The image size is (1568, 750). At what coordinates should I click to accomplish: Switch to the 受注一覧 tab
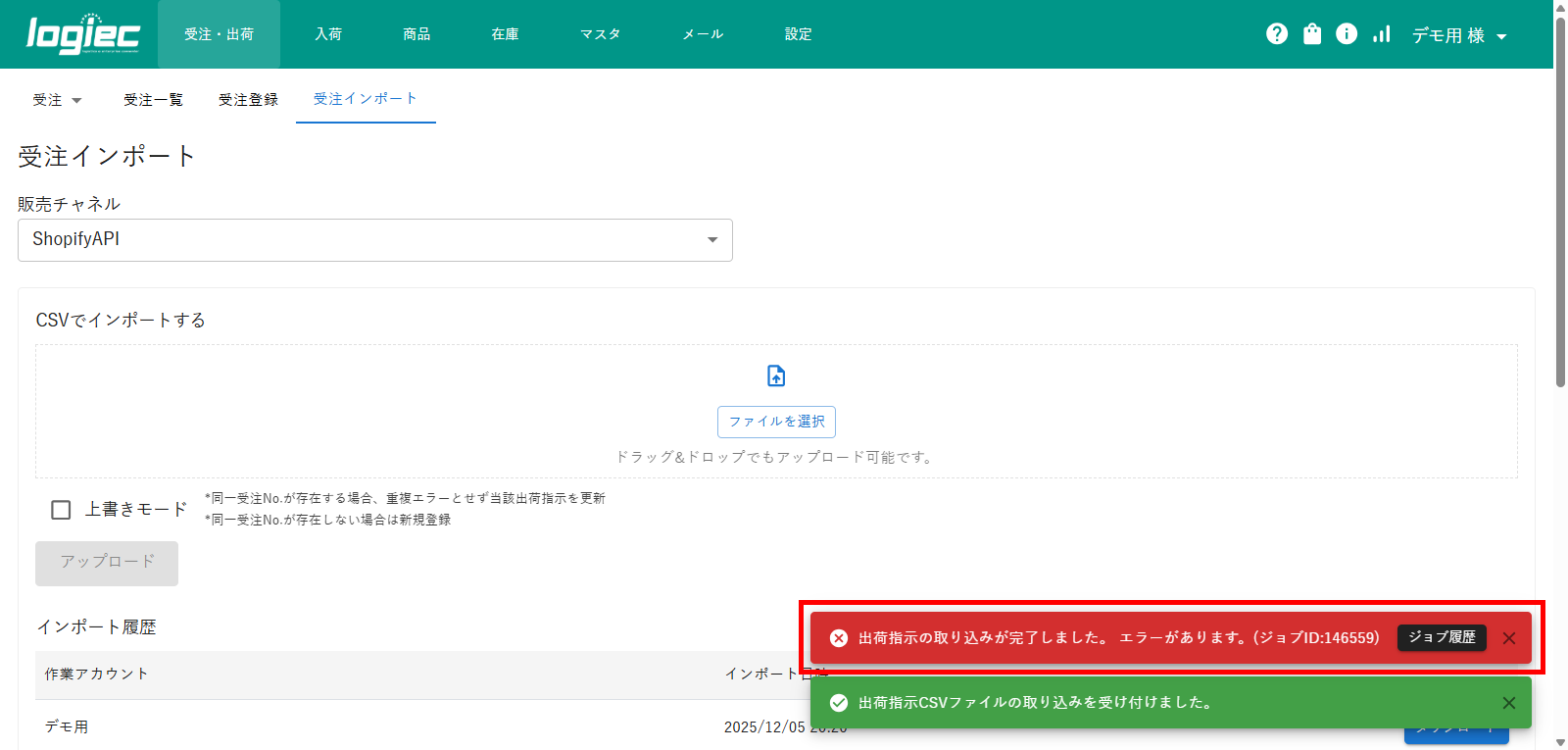(153, 100)
